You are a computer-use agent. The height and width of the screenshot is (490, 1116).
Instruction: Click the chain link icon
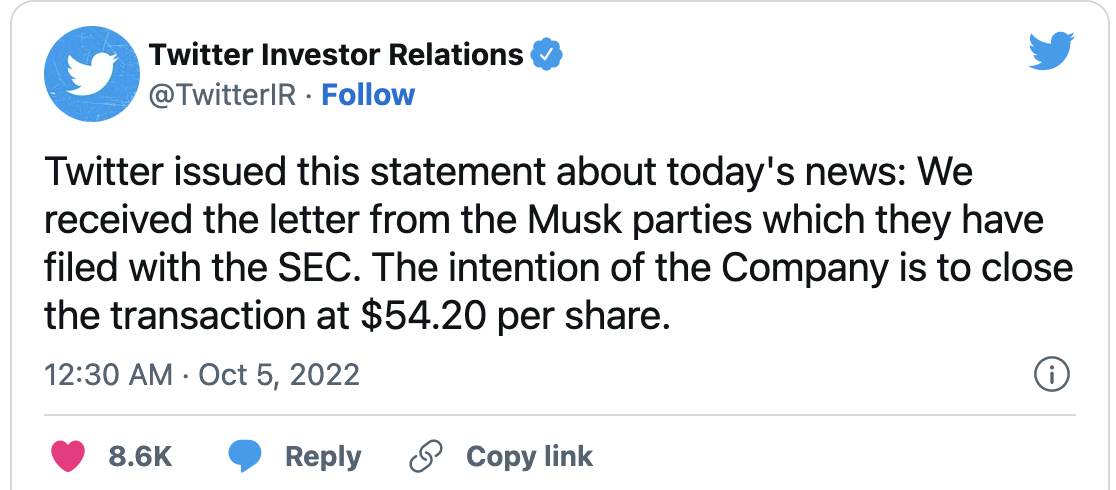pos(427,457)
